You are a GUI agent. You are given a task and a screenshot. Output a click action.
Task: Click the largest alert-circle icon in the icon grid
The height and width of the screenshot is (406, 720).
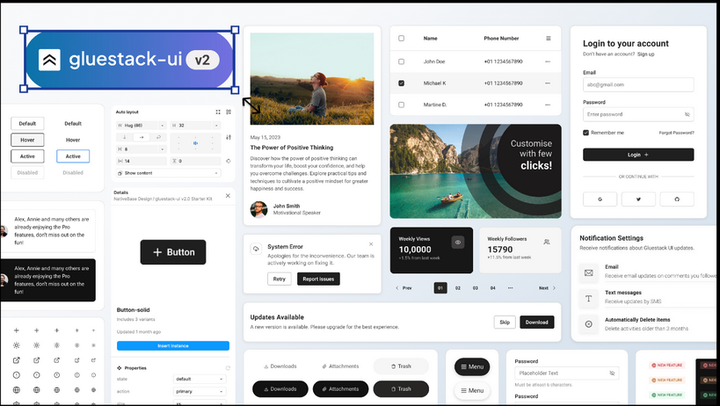[17, 375]
